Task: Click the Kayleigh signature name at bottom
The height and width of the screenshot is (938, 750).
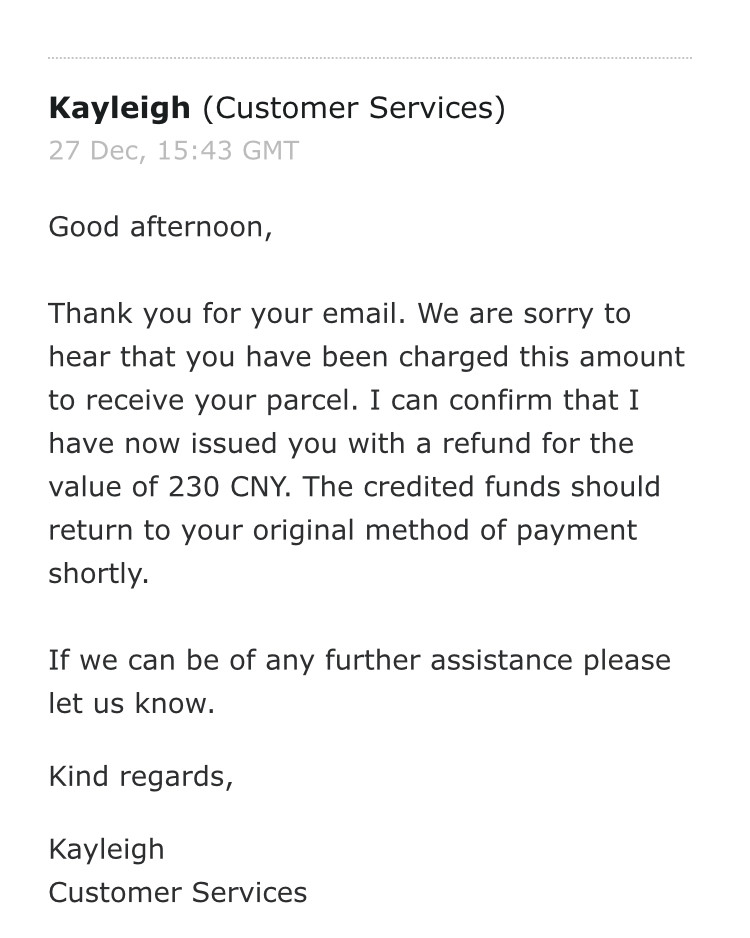Action: [106, 850]
